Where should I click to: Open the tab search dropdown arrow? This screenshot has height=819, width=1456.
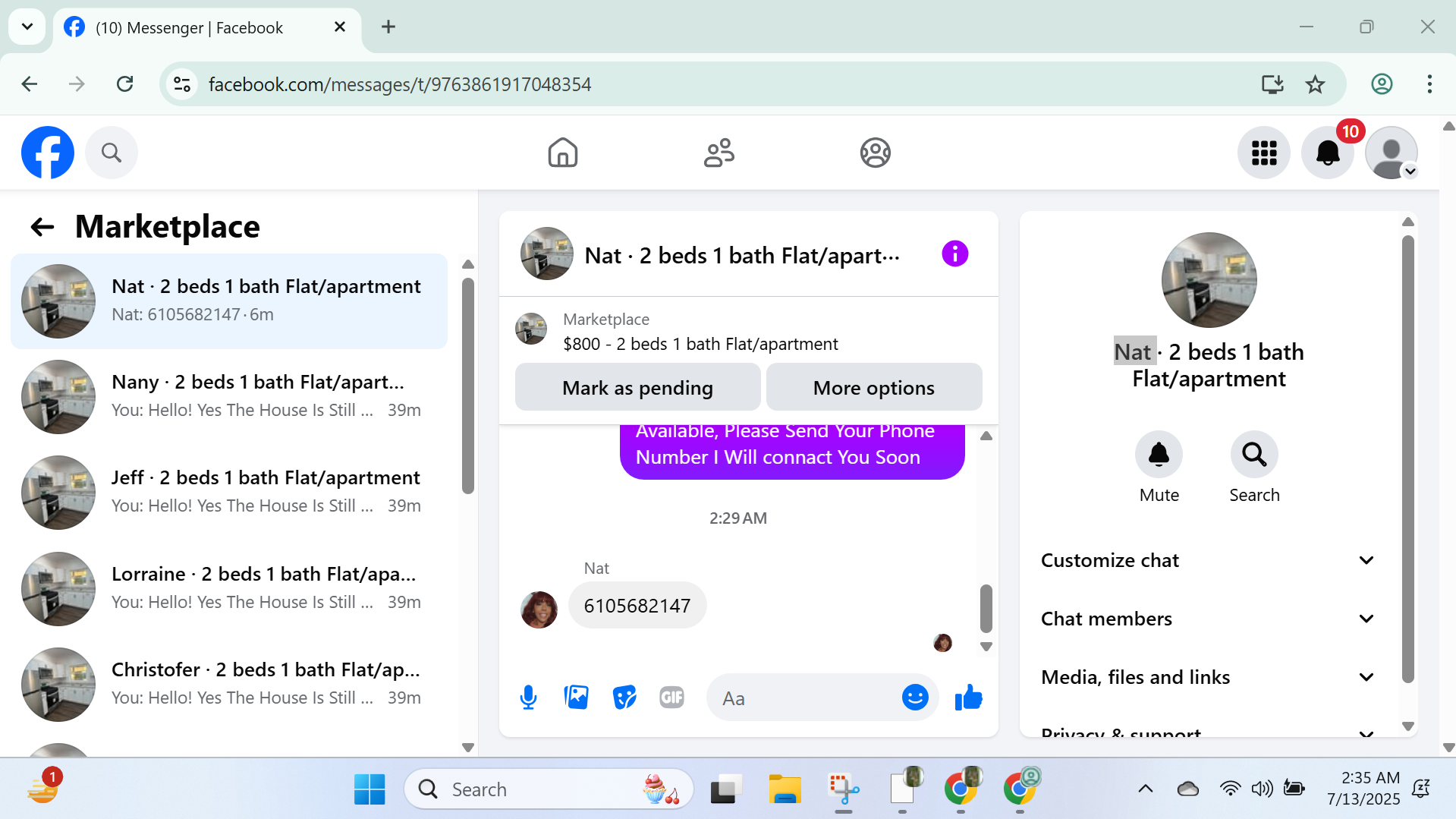27,27
